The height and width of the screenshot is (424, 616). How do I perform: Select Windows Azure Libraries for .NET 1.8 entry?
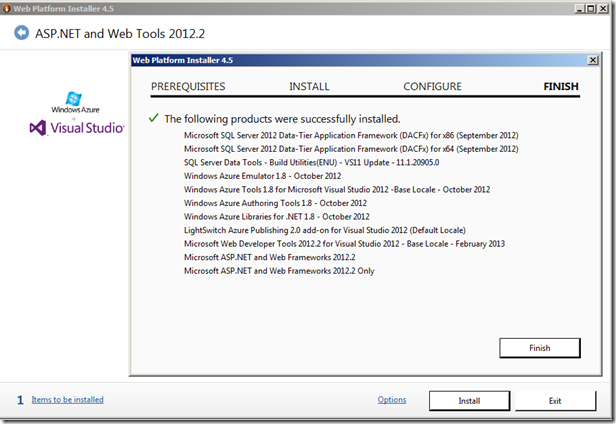coord(277,217)
